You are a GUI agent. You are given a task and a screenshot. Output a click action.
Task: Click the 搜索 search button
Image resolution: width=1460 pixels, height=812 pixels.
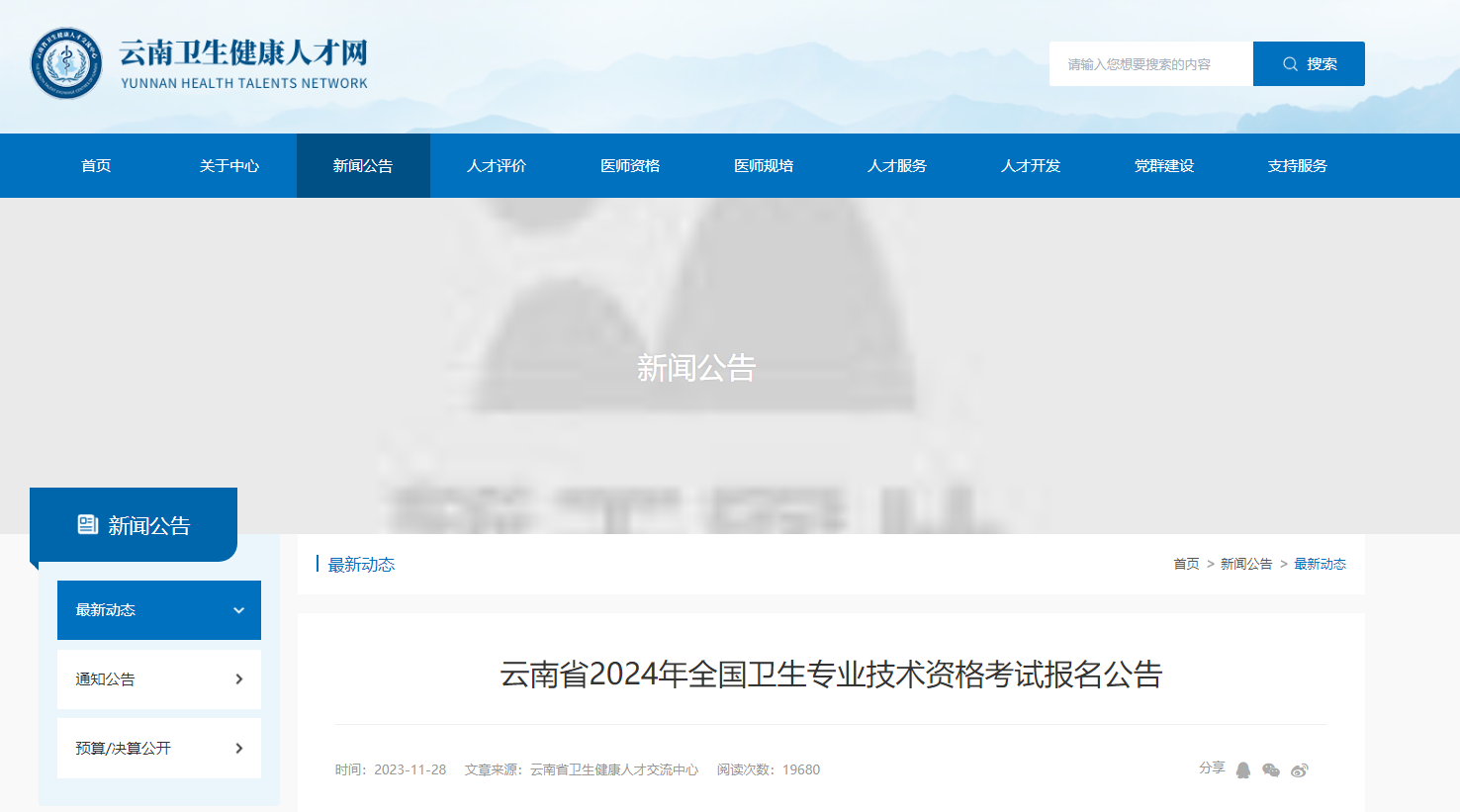(x=1309, y=64)
